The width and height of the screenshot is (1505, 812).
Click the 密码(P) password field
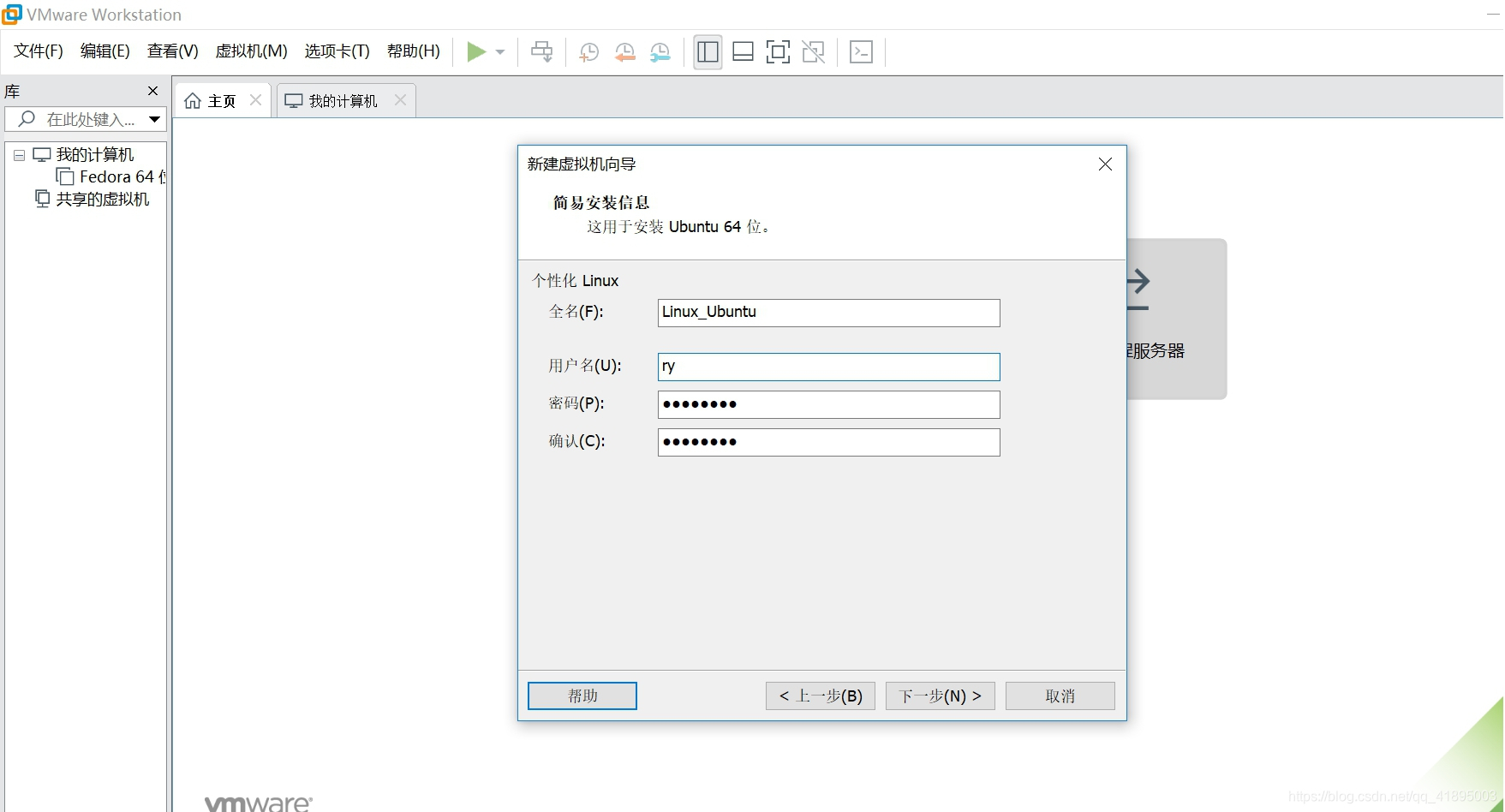[x=828, y=404]
